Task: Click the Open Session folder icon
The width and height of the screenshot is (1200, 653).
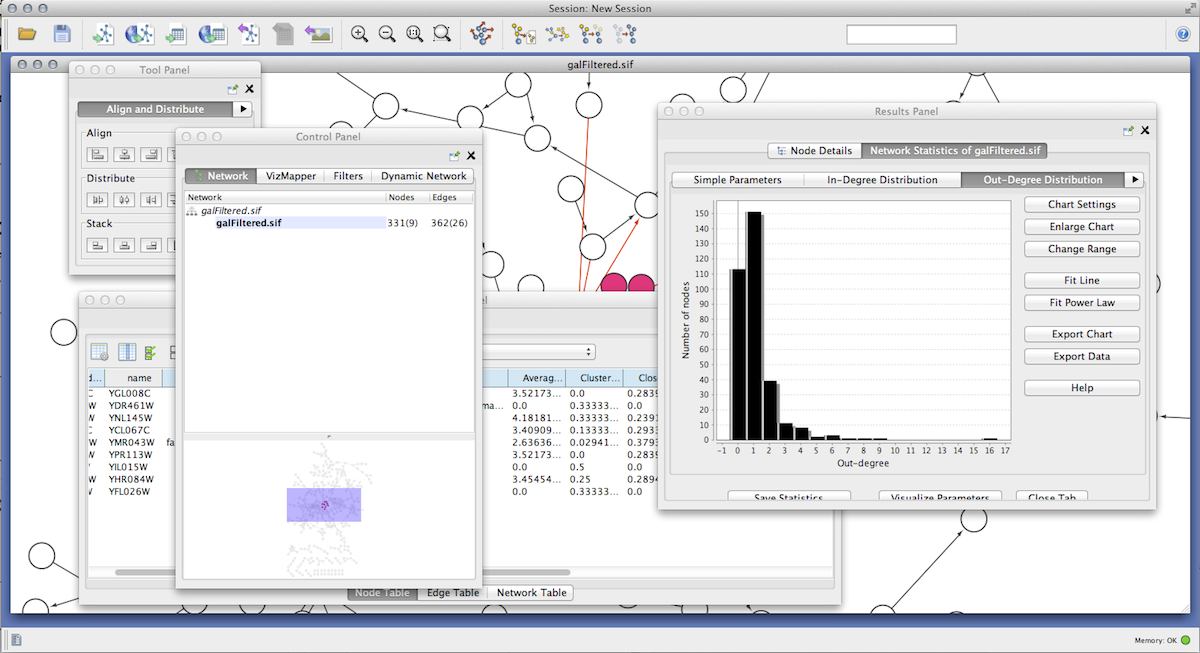Action: (27, 34)
